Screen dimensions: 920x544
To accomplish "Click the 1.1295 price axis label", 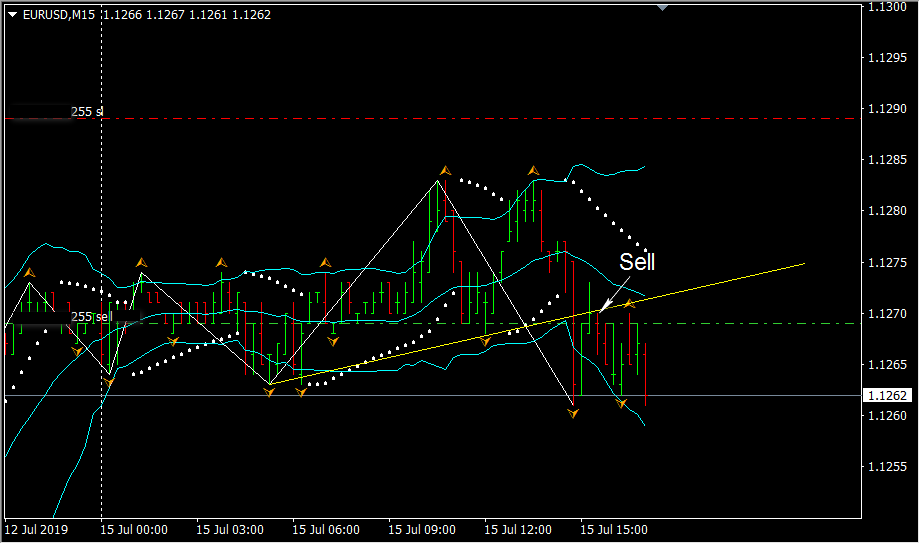I will pos(887,58).
